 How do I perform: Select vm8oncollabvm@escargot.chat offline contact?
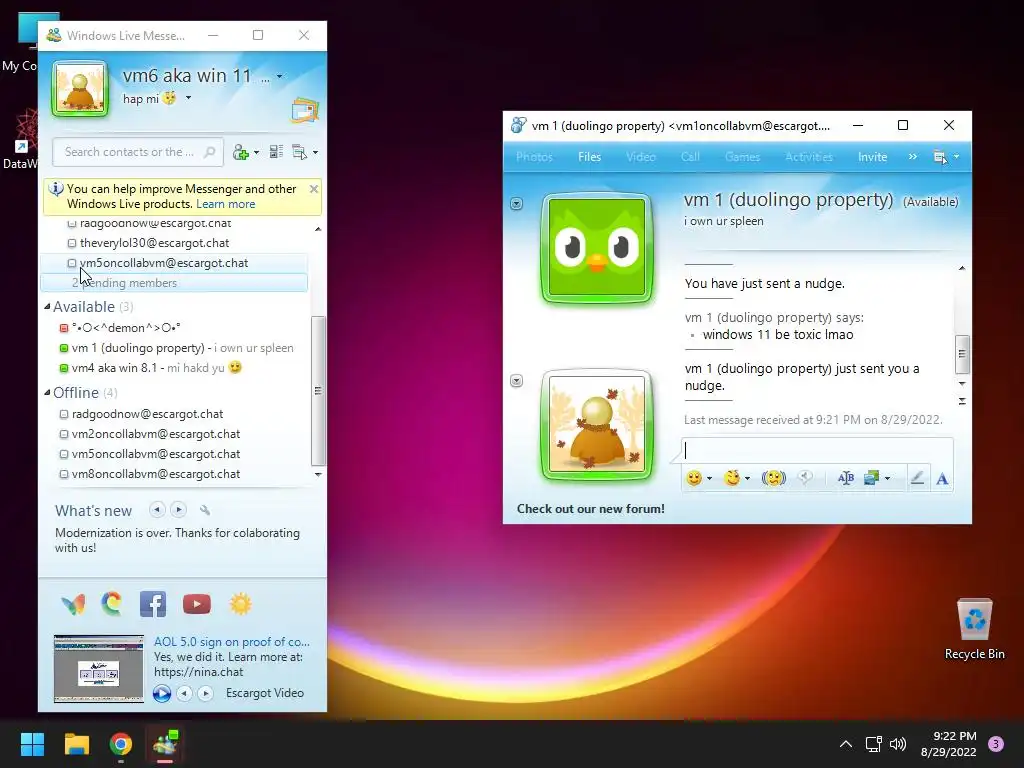click(155, 474)
